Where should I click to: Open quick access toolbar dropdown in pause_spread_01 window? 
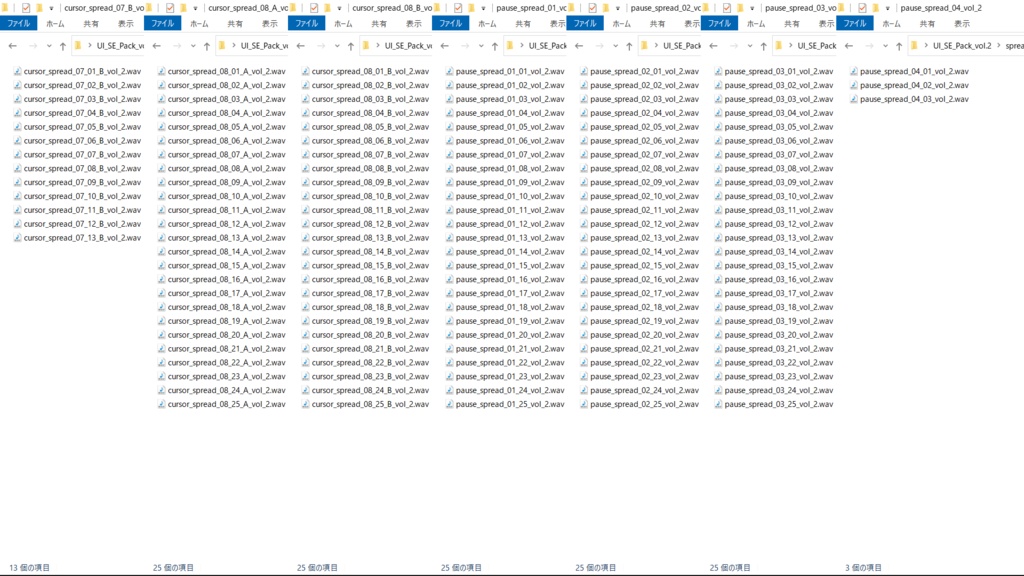(483, 8)
